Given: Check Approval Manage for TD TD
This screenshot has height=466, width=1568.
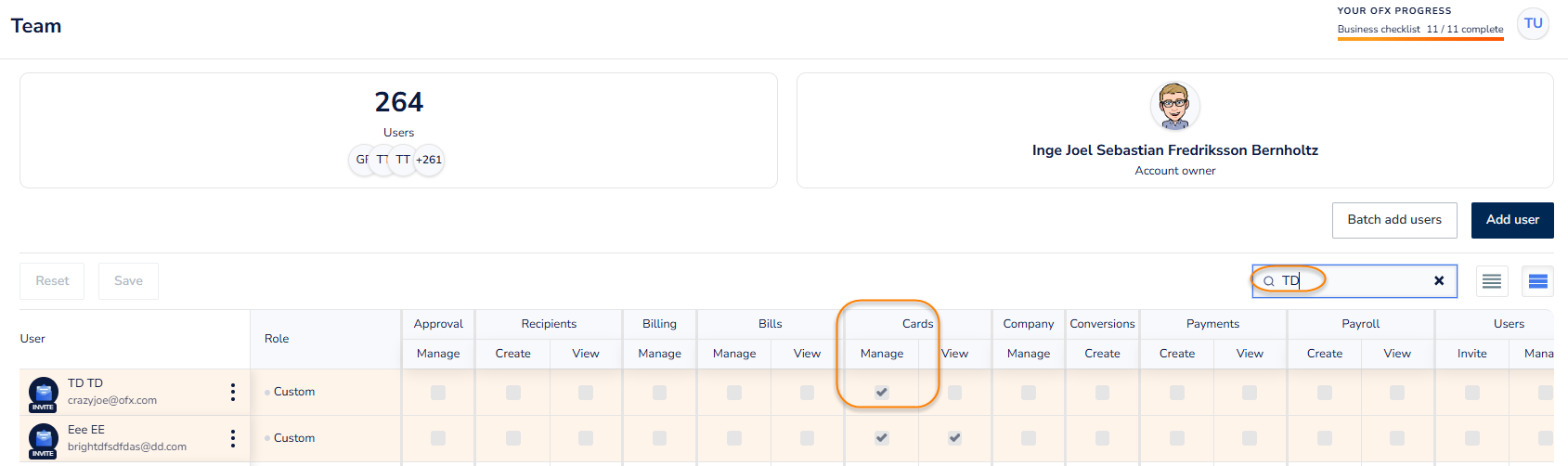Looking at the screenshot, I should (x=438, y=393).
